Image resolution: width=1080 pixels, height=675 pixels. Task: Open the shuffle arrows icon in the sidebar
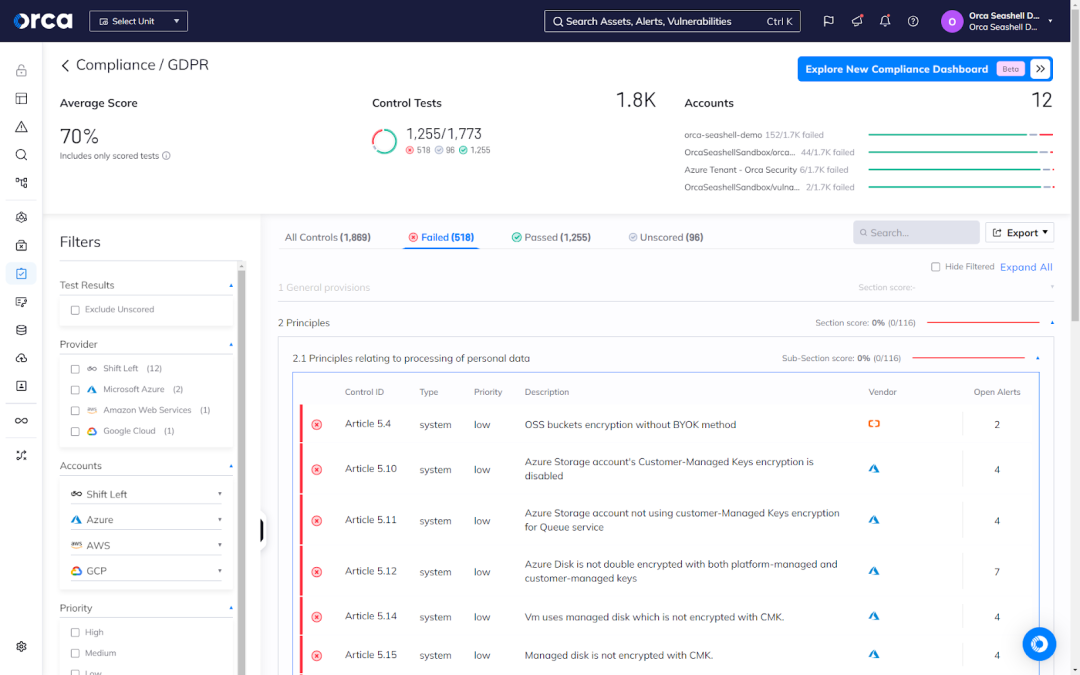pos(21,455)
